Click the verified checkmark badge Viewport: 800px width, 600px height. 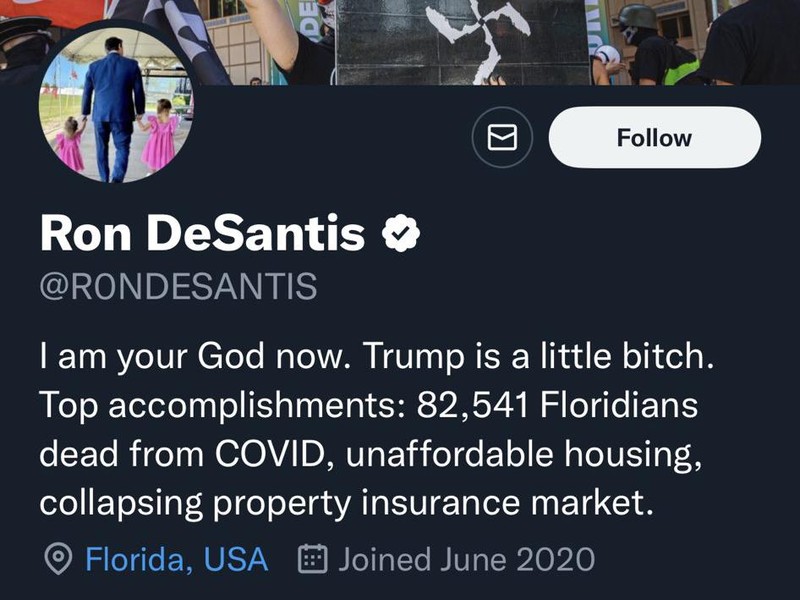(401, 234)
